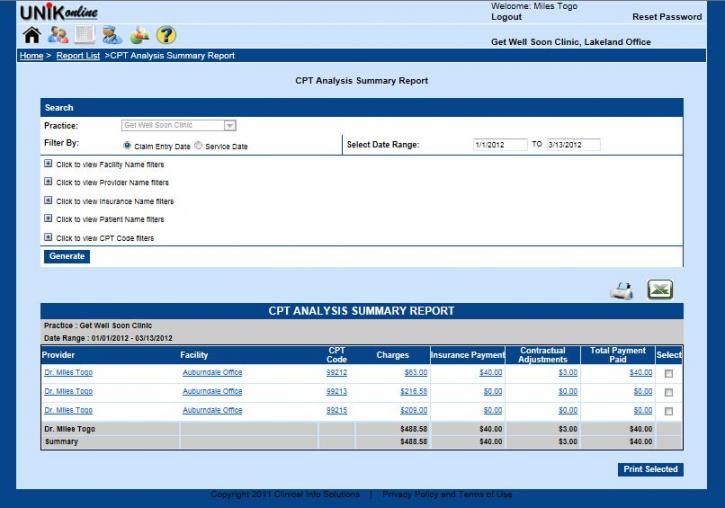Open the Practice dropdown
Screen dimensions: 725x508
pos(179,125)
